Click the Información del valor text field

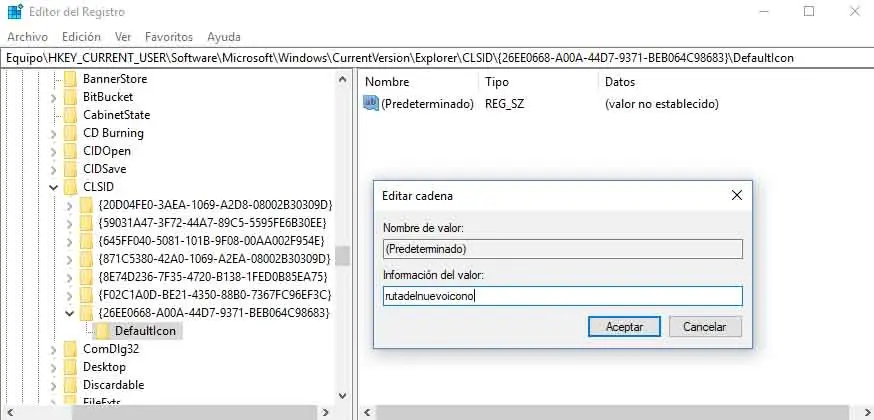(563, 296)
